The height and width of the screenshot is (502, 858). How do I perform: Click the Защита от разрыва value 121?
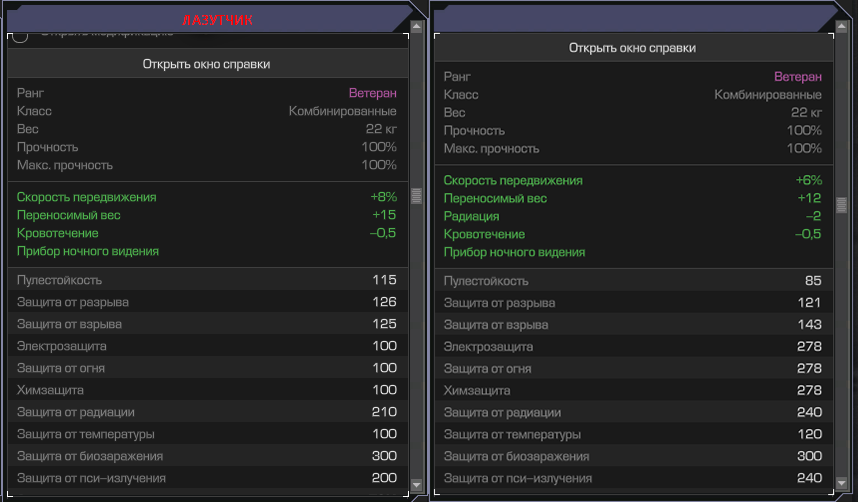pos(809,303)
